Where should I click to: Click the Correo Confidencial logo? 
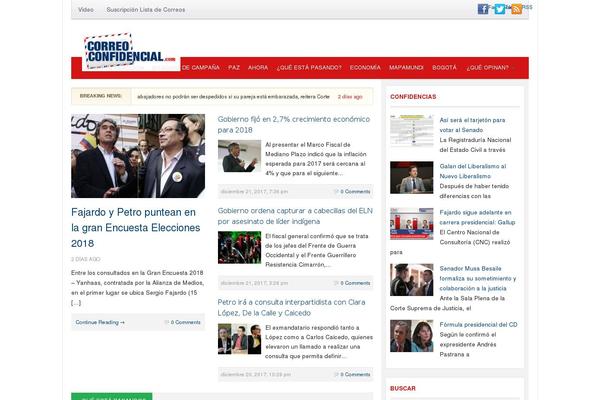(x=130, y=52)
